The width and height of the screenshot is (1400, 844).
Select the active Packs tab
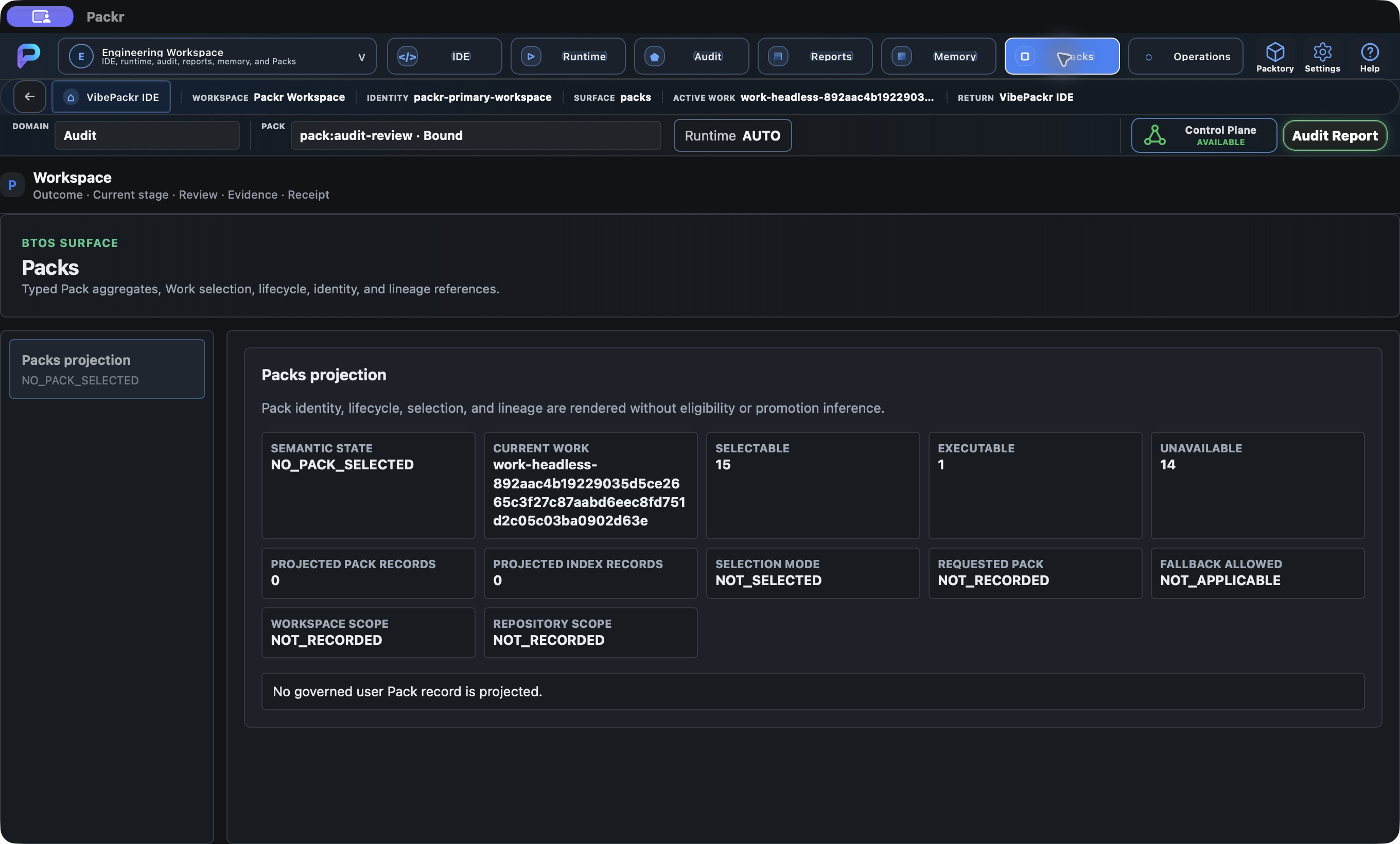pyautogui.click(x=1062, y=56)
